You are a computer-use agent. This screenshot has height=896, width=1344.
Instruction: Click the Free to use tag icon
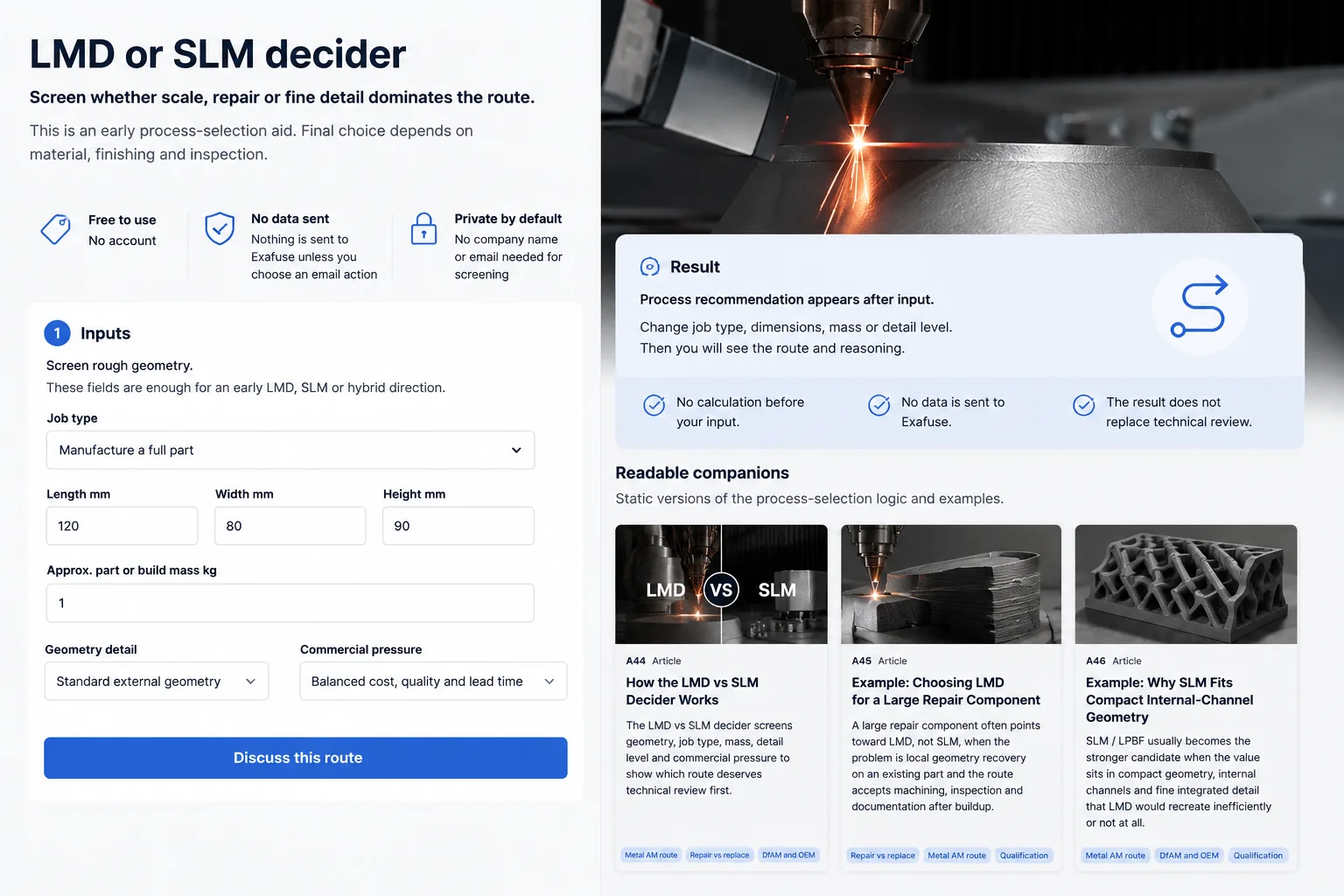coord(56,229)
